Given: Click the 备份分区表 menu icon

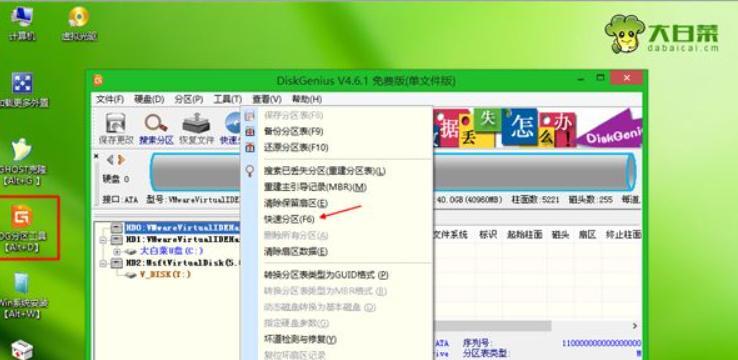Looking at the screenshot, I should 250,132.
